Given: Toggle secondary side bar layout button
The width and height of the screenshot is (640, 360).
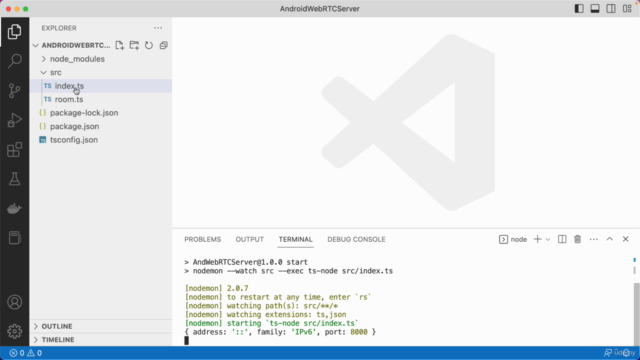Looking at the screenshot, I should coord(611,9).
